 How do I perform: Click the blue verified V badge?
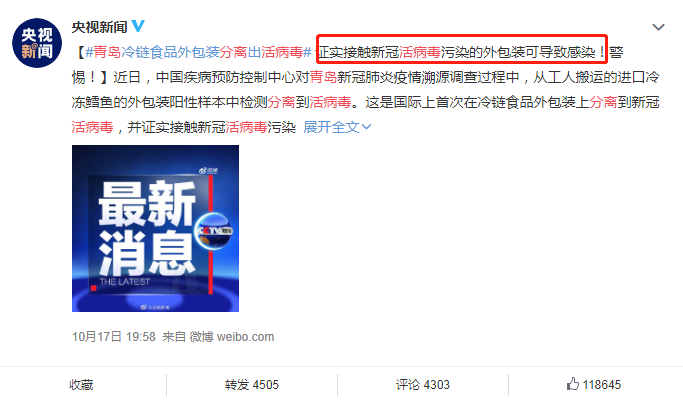pos(138,26)
